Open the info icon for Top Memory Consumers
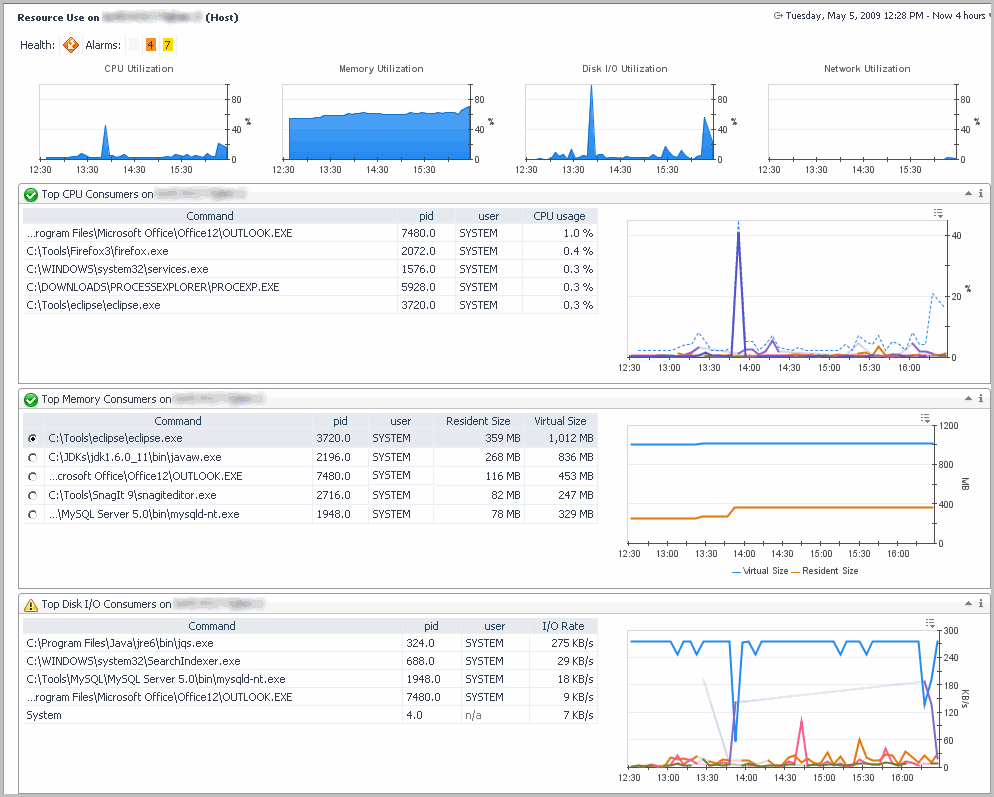994x797 pixels. pyautogui.click(x=980, y=399)
